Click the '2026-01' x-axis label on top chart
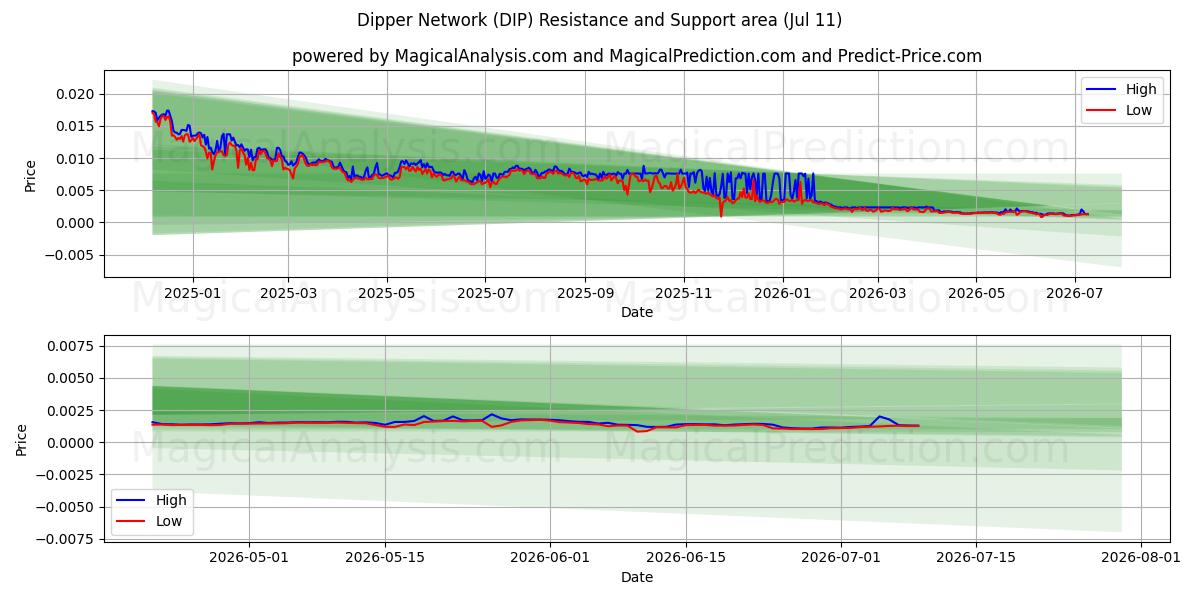Image resolution: width=1200 pixels, height=600 pixels. (782, 294)
